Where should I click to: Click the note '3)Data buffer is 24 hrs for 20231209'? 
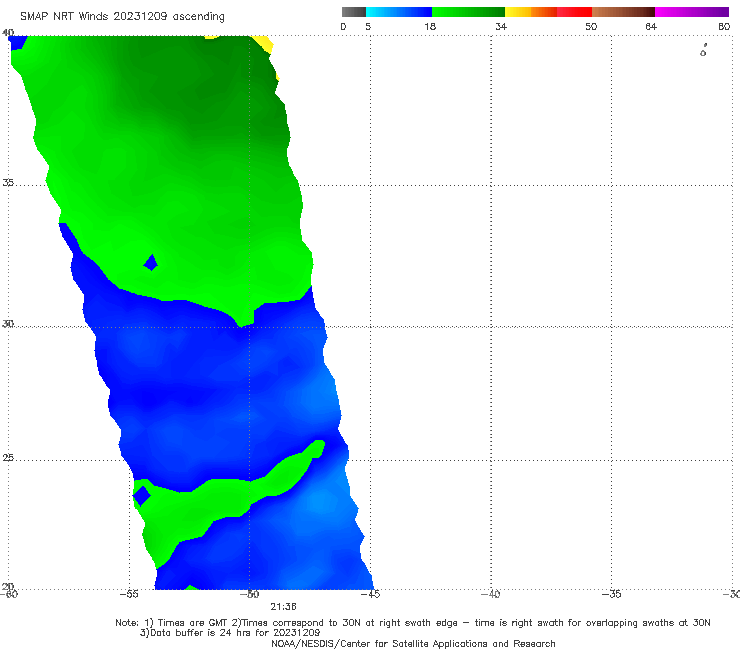tap(230, 633)
